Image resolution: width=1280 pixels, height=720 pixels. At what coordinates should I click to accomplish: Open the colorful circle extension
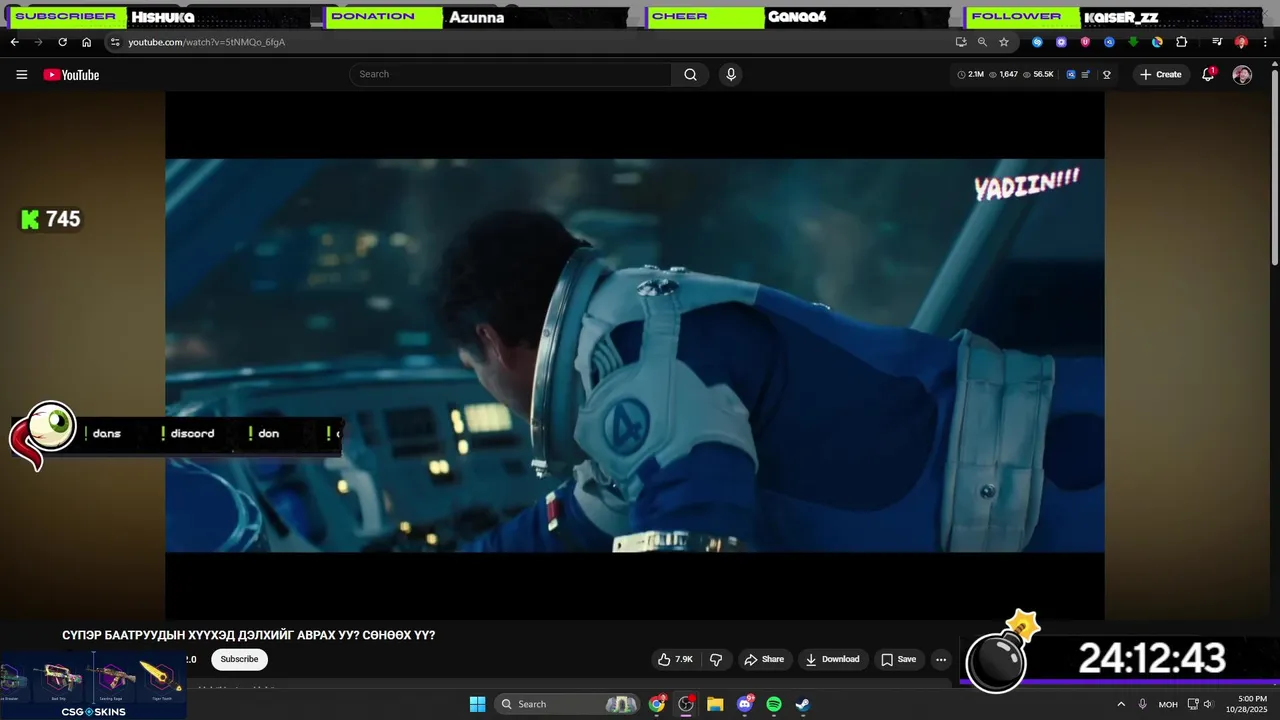[x=1157, y=42]
